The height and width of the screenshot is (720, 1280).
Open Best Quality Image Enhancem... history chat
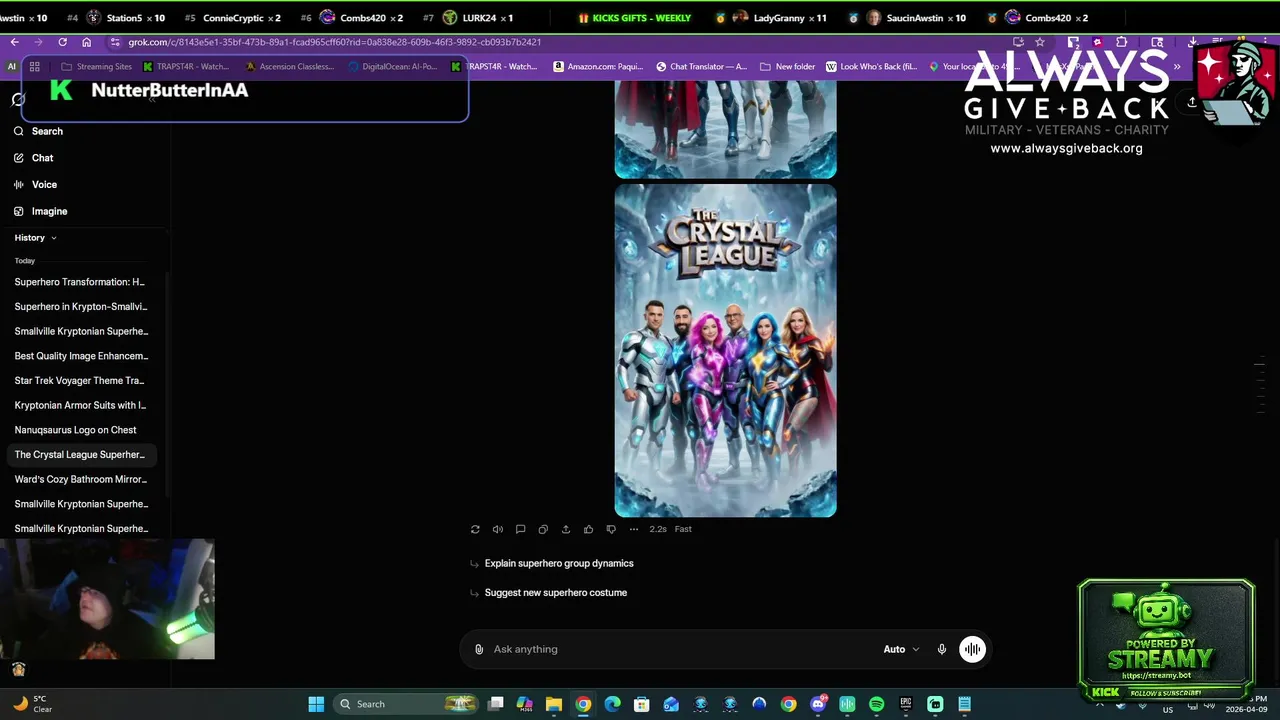coord(80,356)
